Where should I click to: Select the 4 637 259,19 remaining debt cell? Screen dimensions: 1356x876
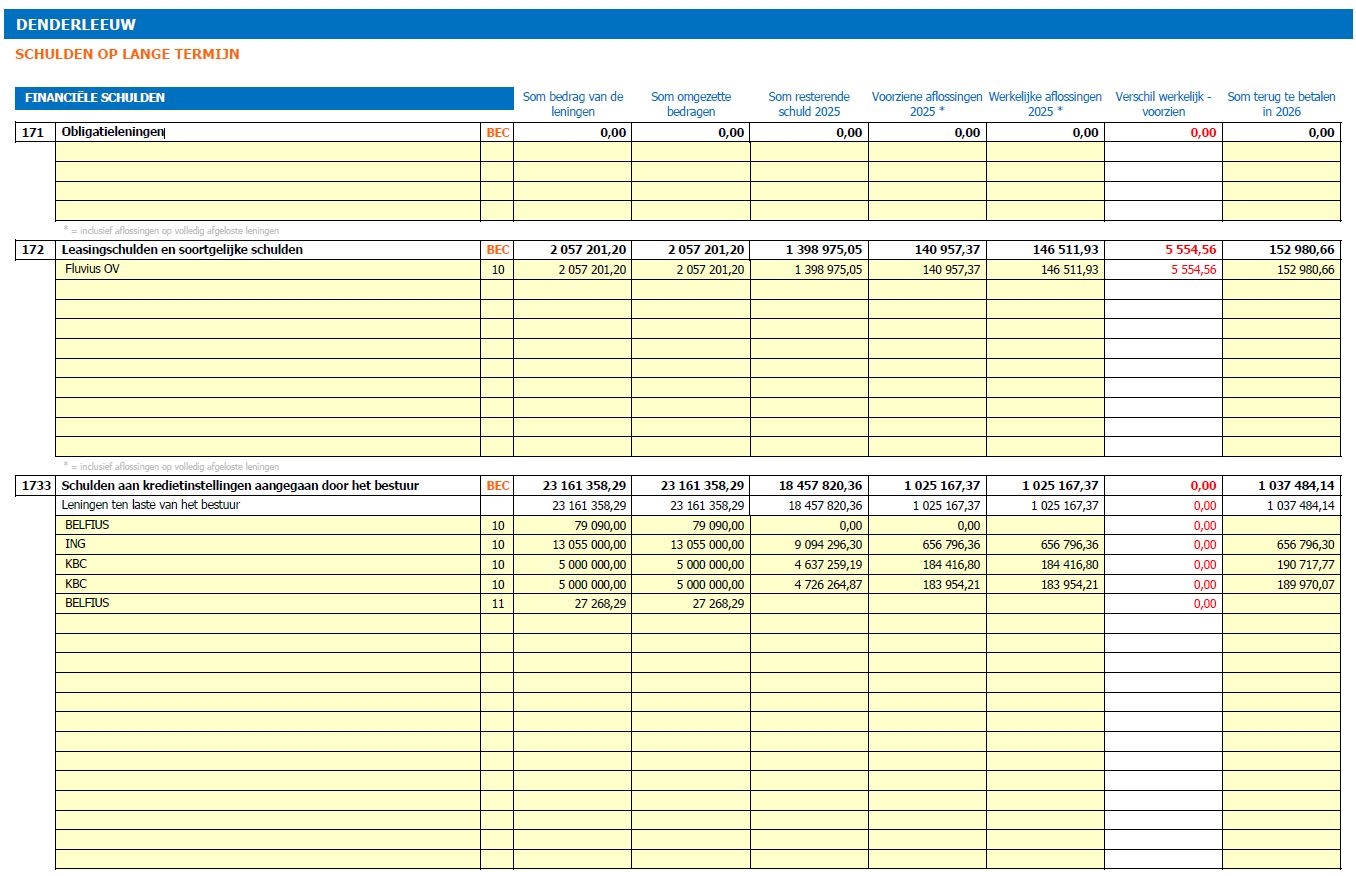(x=809, y=565)
